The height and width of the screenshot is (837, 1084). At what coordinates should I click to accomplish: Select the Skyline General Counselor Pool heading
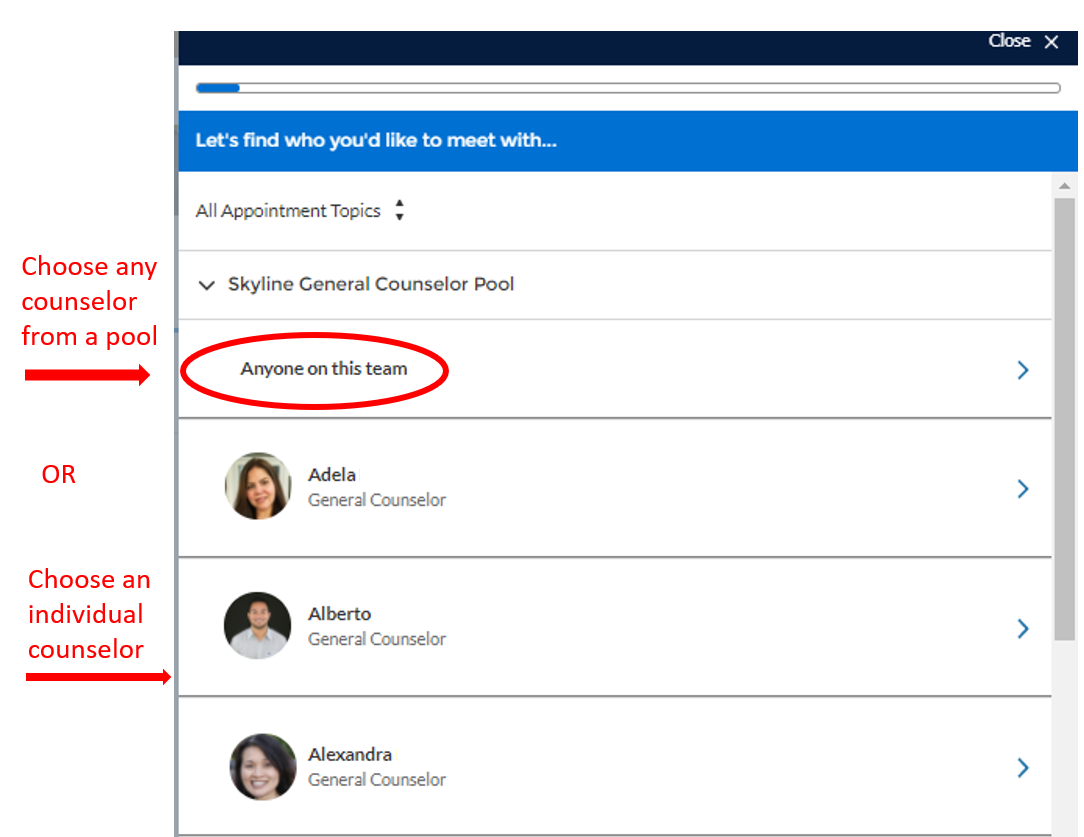point(371,284)
